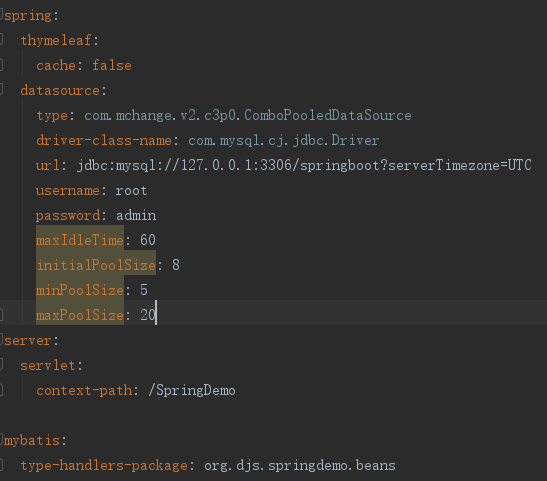This screenshot has width=547, height=481.
Task: Click the maxIdleTime value 60
Action: (148, 240)
